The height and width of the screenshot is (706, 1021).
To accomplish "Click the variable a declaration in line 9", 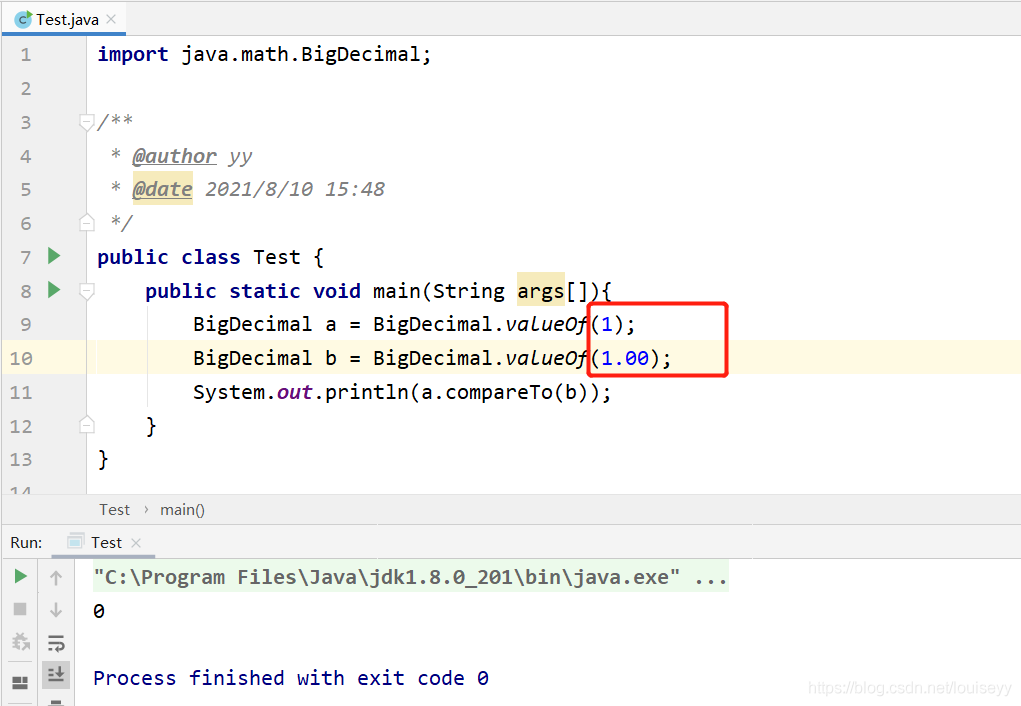I will click(331, 324).
